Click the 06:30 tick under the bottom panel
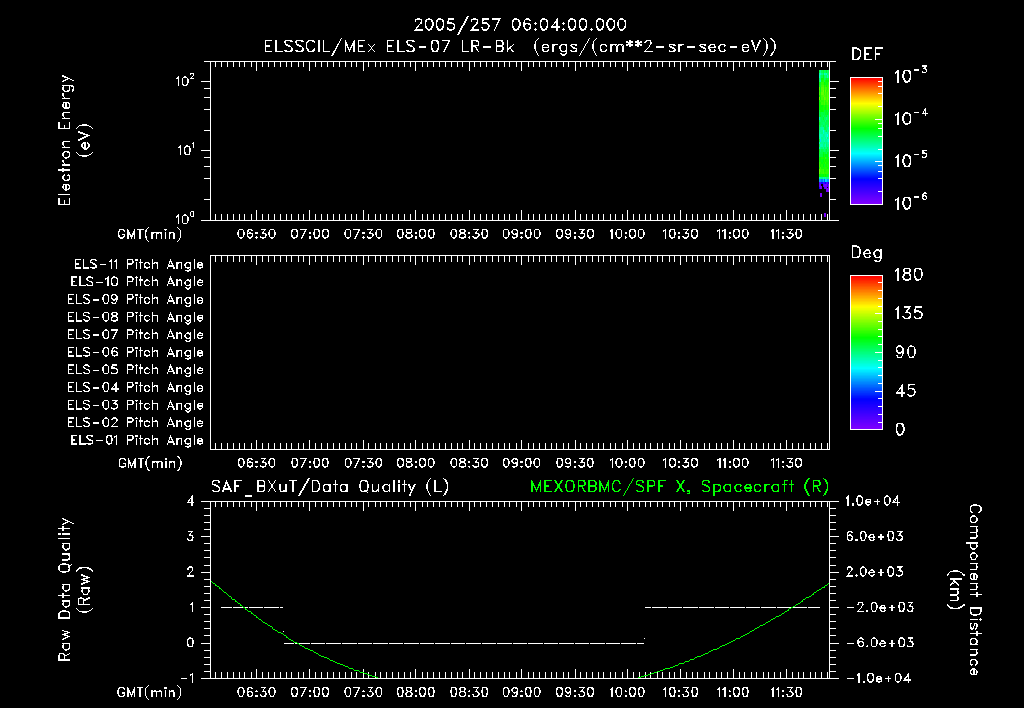 pyautogui.click(x=256, y=692)
